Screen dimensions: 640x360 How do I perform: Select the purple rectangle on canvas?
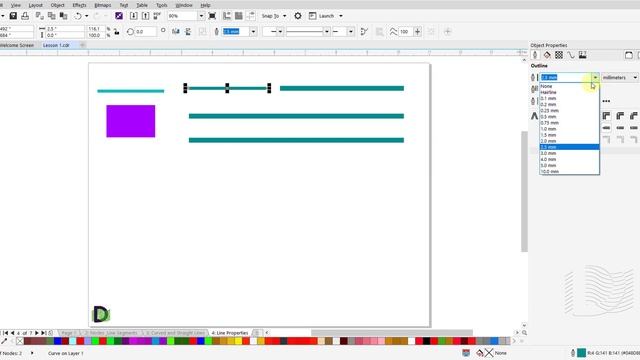(x=131, y=121)
